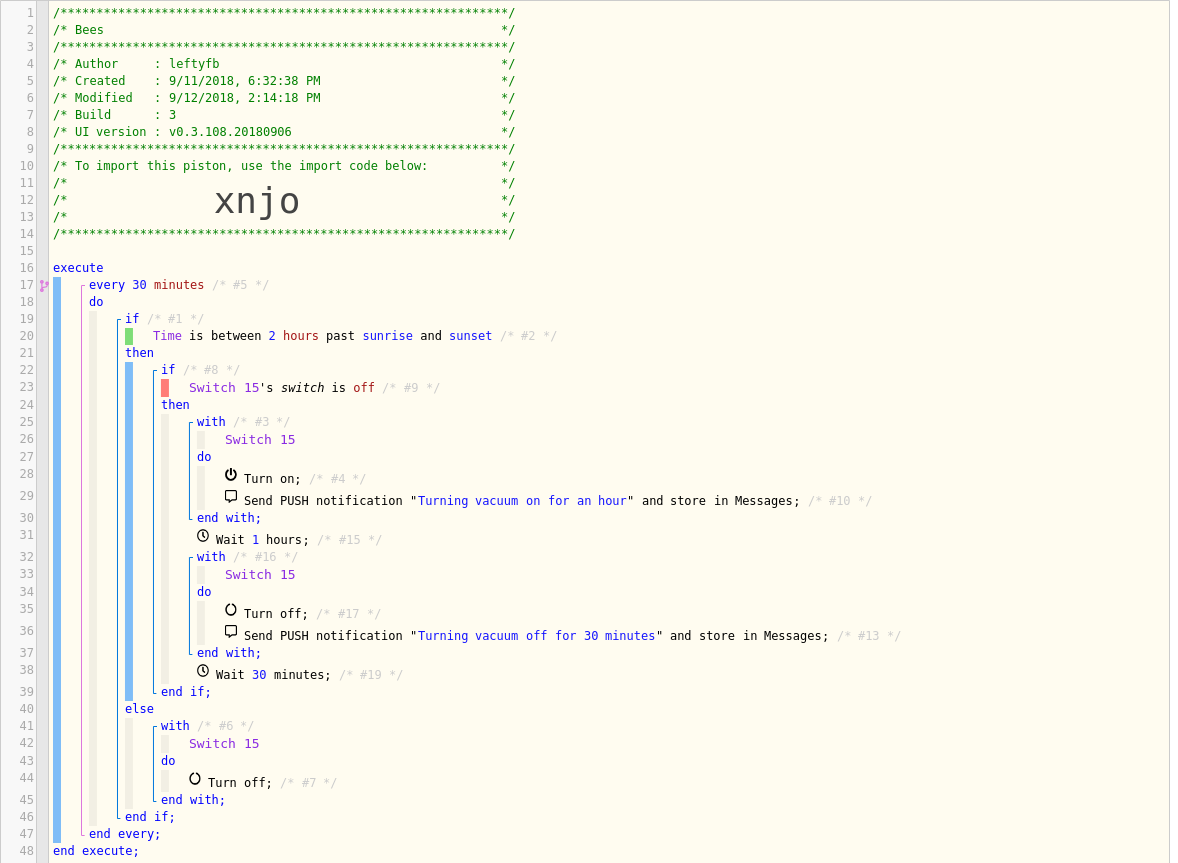This screenshot has width=1178, height=863.
Task: Click the 'Turn off;' action marked #7
Action: coord(240,783)
